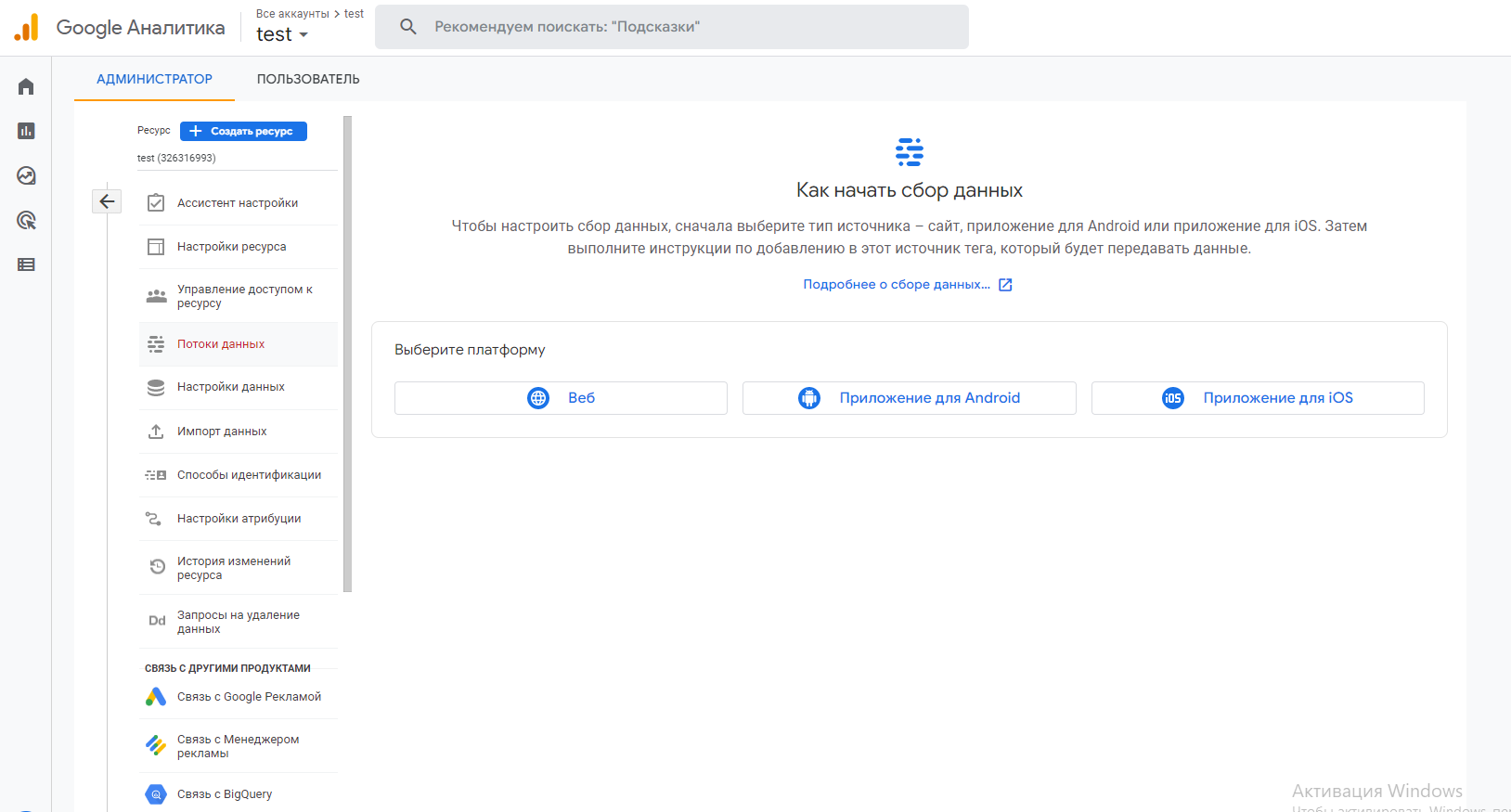Screen dimensions: 1511x812
Task: Open Configure table icon in left rail
Action: (x=26, y=264)
